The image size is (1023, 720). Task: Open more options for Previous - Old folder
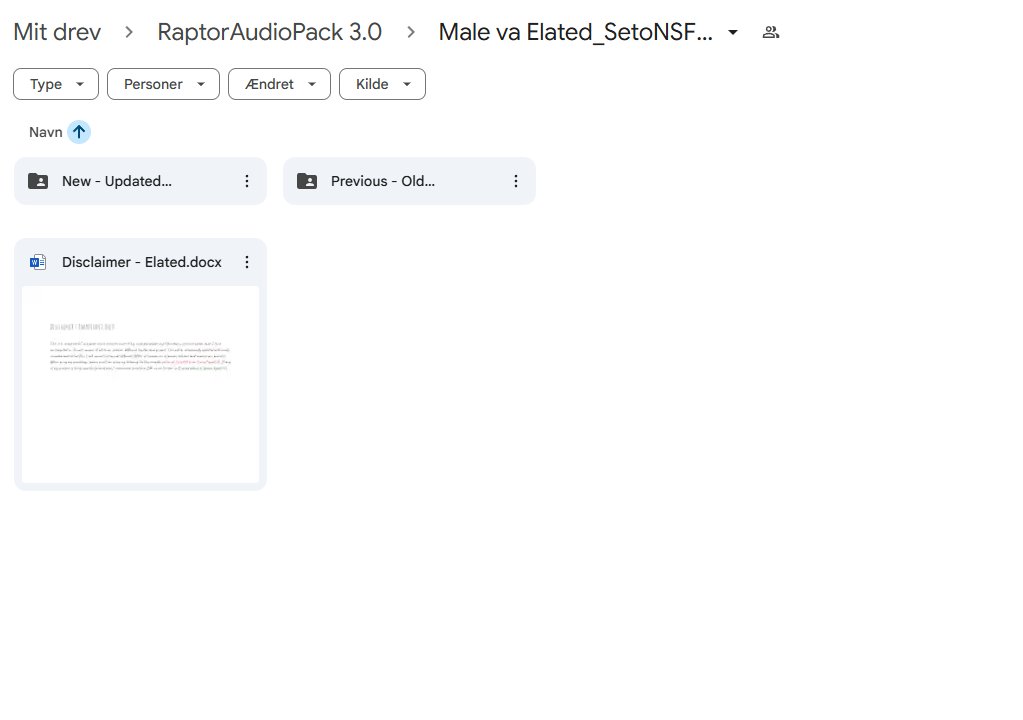tap(515, 181)
